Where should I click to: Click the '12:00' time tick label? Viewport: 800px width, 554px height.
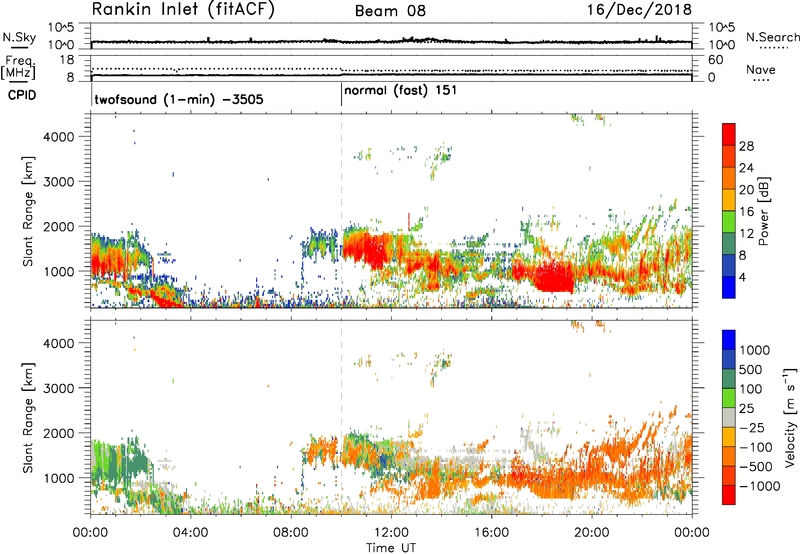click(x=391, y=533)
